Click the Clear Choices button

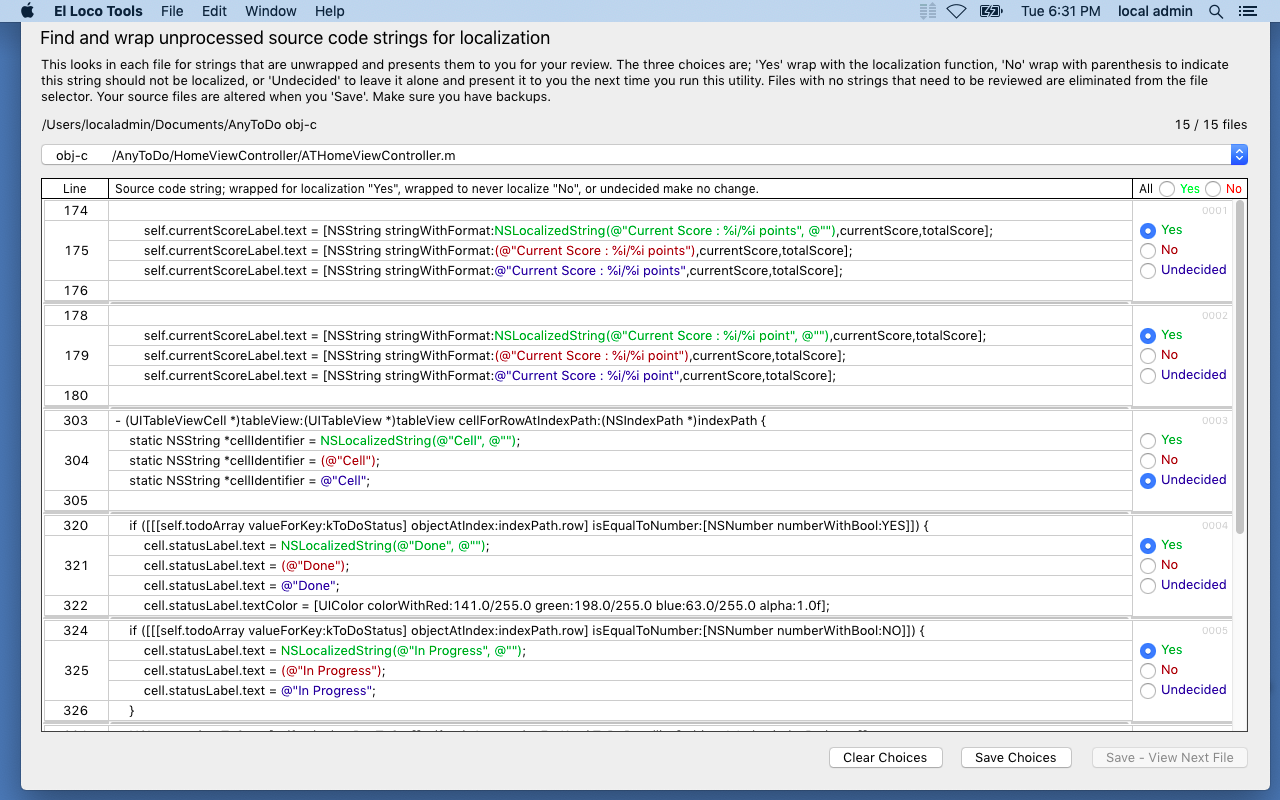coord(885,757)
